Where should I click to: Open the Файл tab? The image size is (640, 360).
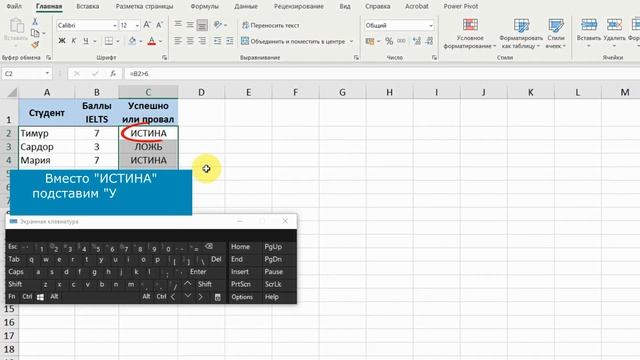click(14, 6)
